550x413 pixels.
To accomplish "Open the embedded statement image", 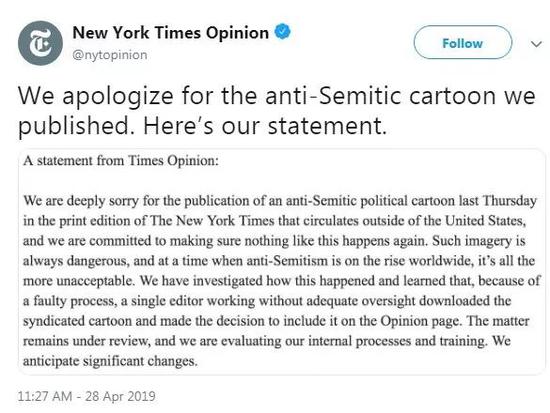I will coord(282,262).
